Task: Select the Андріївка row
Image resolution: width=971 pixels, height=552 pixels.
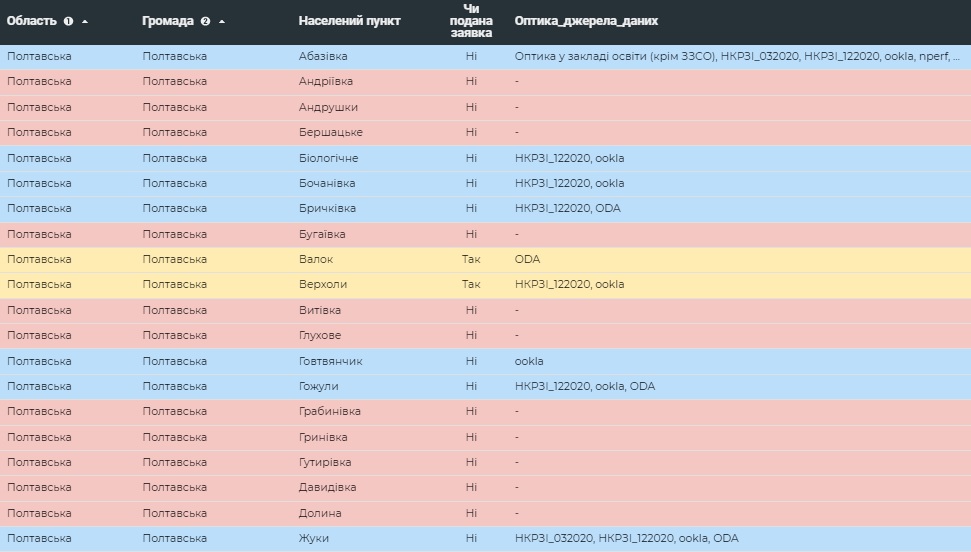Action: pos(486,82)
